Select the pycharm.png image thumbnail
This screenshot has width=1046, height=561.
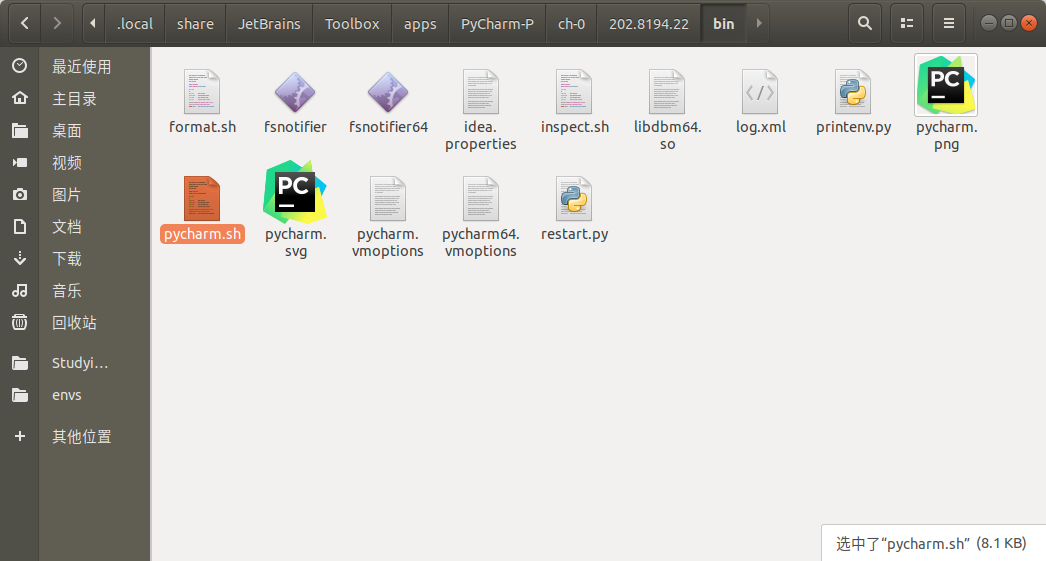946,85
